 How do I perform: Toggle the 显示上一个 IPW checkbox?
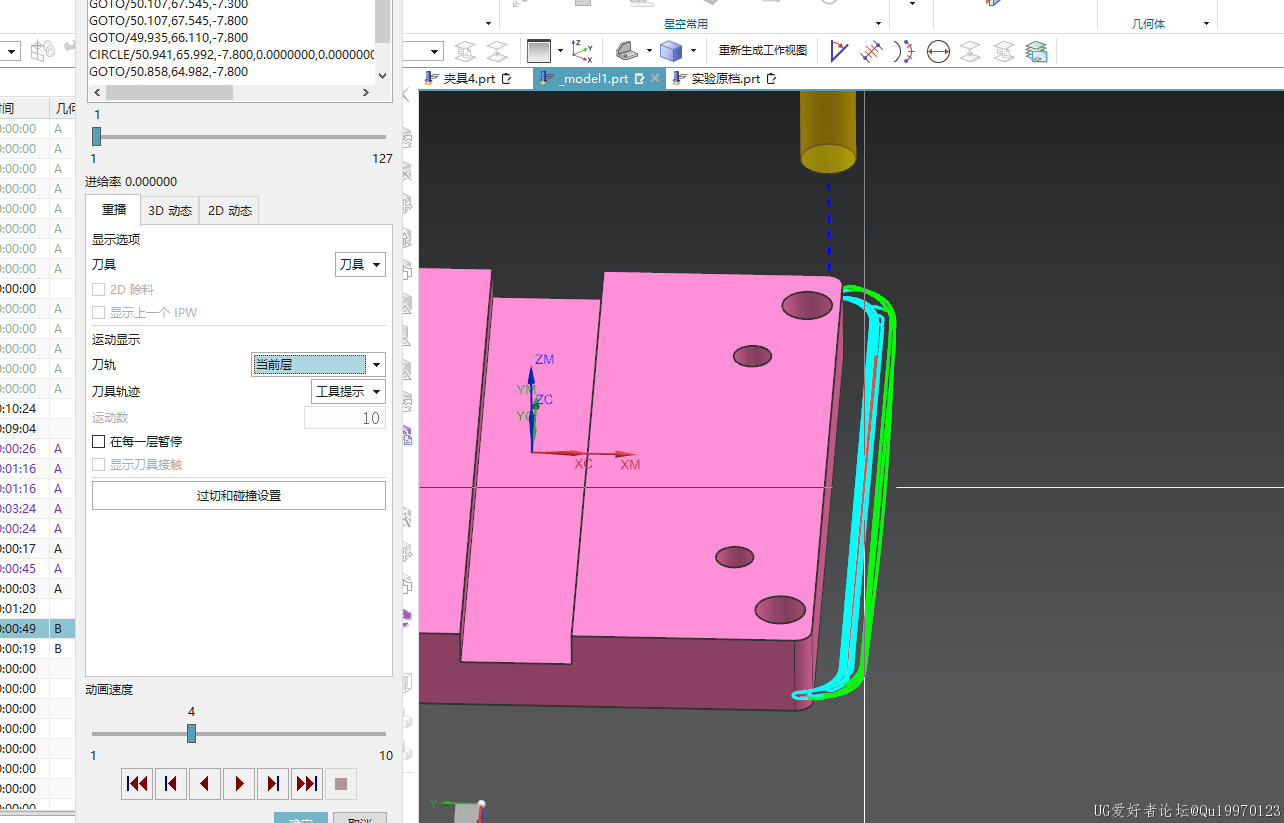click(99, 312)
